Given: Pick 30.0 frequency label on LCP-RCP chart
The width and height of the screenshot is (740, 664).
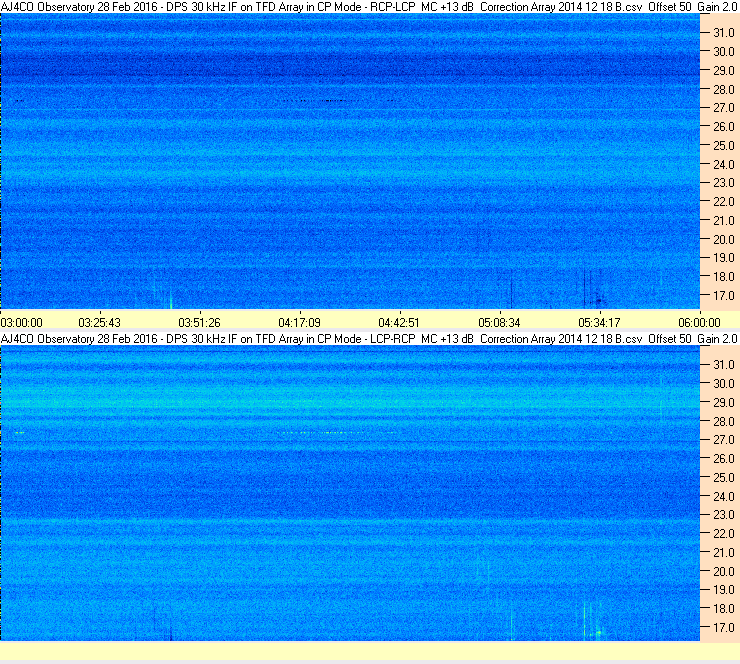Looking at the screenshot, I should pos(724,384).
